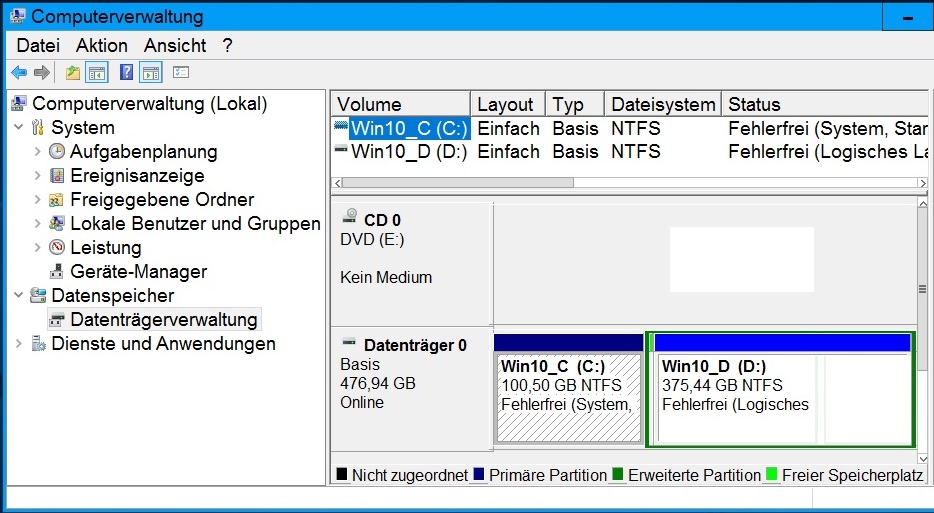Click the Computerverwaltung title bar icon
The width and height of the screenshot is (934, 513).
tap(17, 16)
